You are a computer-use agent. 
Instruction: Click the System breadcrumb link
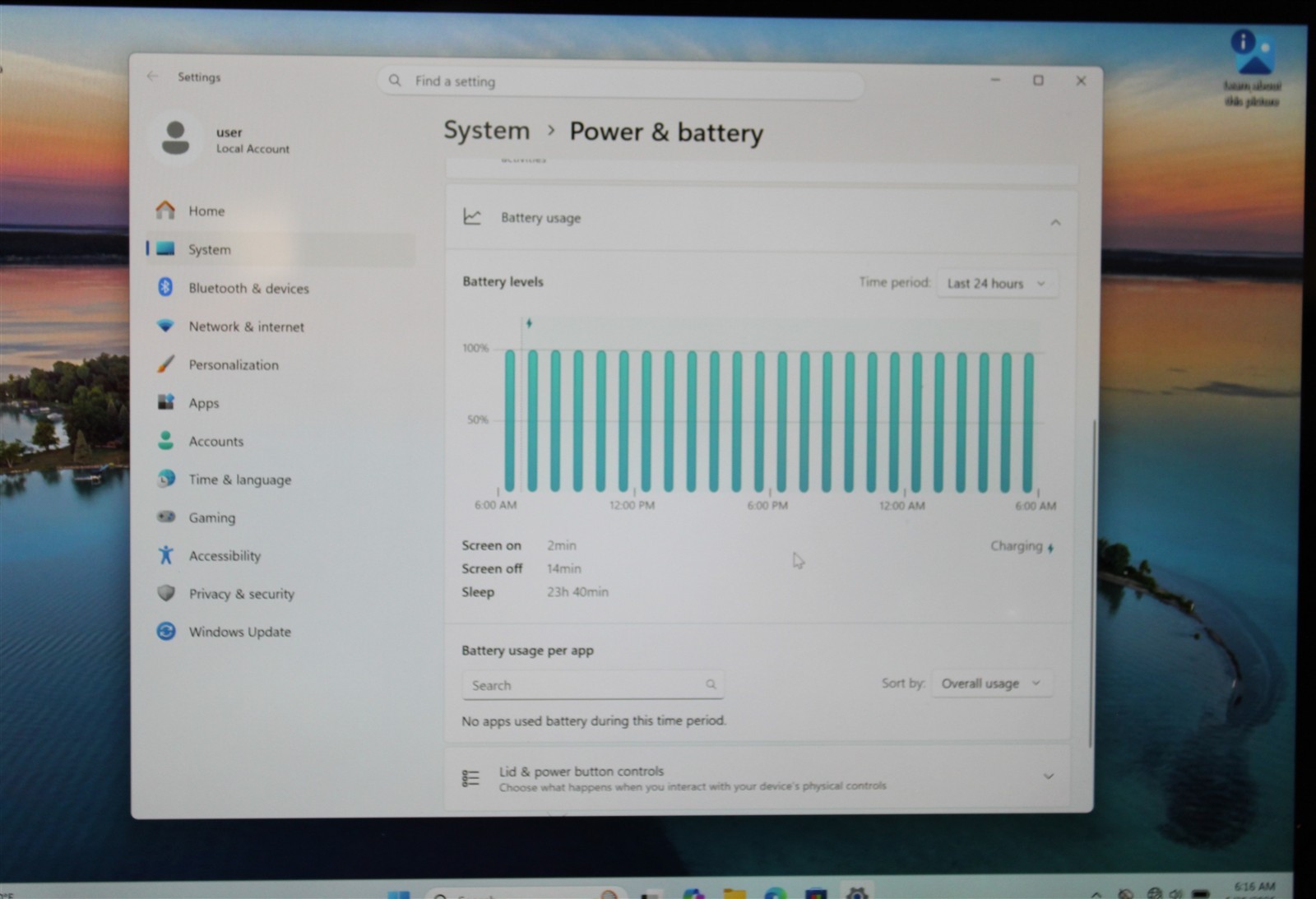click(487, 131)
